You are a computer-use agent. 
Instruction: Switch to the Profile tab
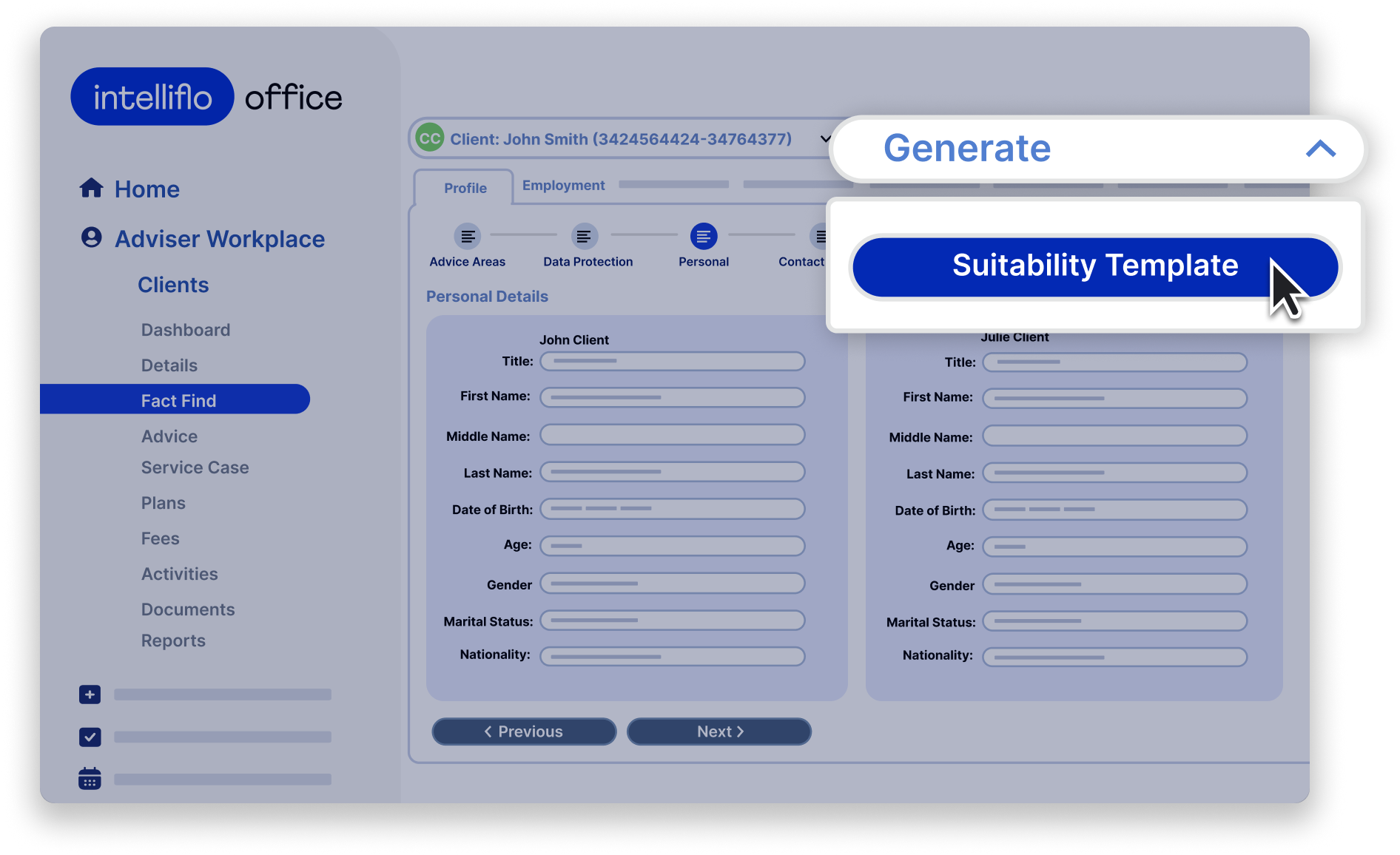click(x=465, y=188)
